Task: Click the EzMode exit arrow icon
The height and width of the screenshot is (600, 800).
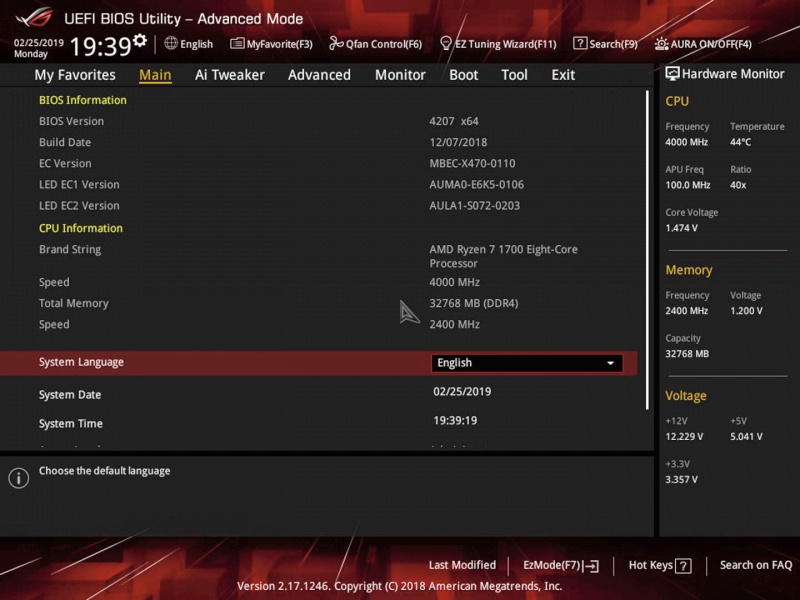Action: (x=592, y=566)
